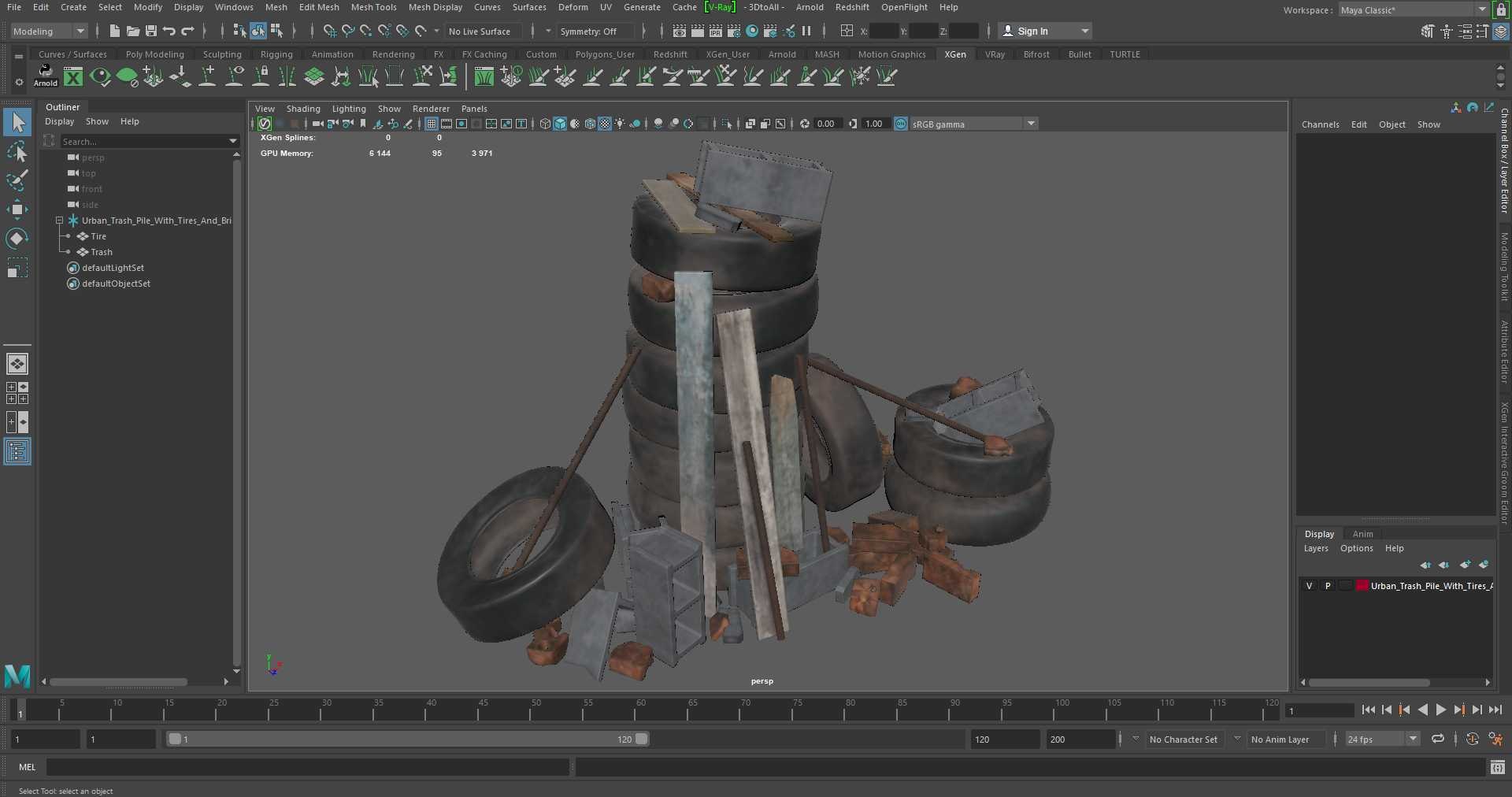Choose the Rotate tool in toolbox

pyautogui.click(x=17, y=238)
